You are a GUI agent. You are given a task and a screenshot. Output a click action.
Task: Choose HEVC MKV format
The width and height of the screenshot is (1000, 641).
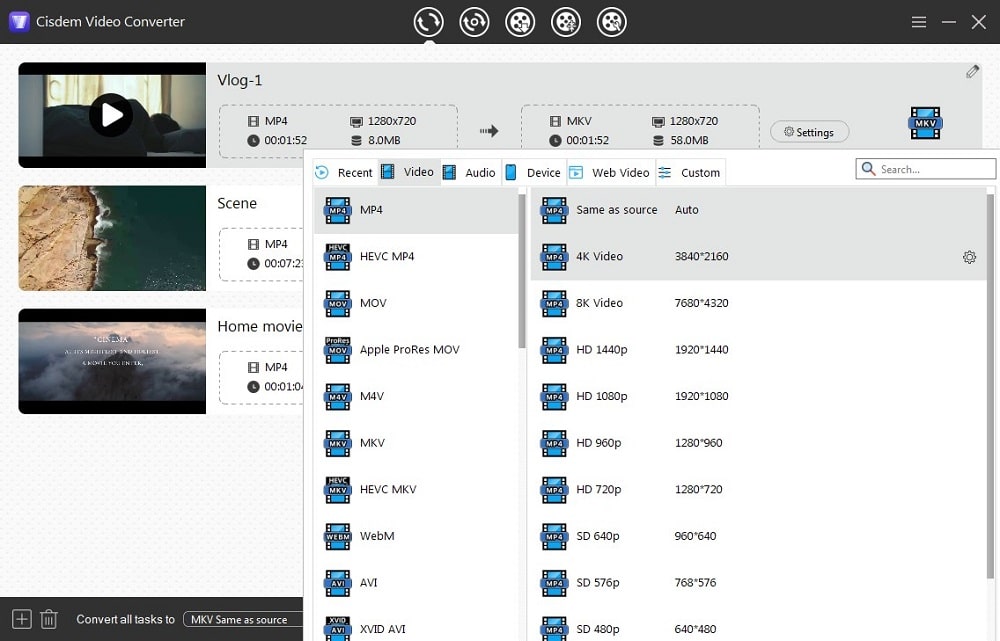[x=415, y=489]
